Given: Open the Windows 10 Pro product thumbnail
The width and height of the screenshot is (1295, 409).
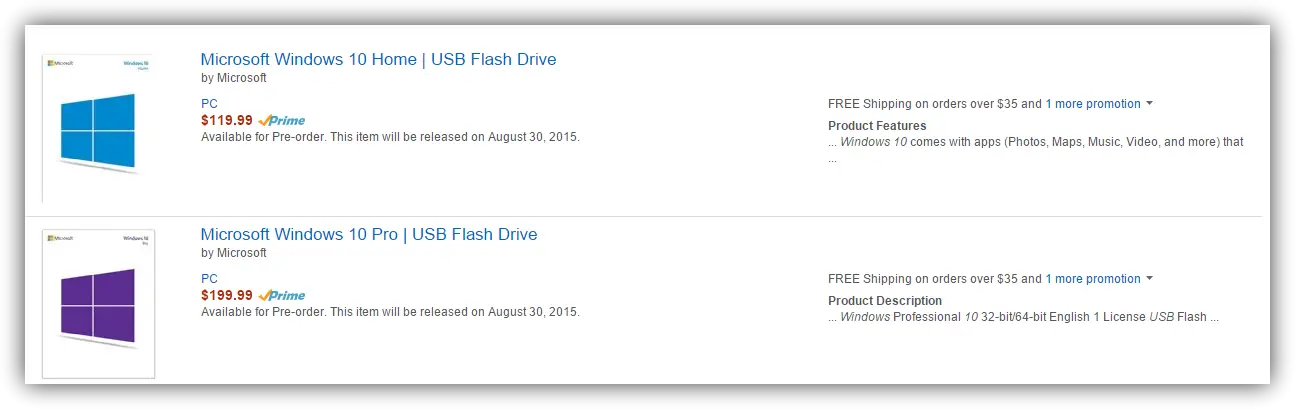Looking at the screenshot, I should (98, 303).
